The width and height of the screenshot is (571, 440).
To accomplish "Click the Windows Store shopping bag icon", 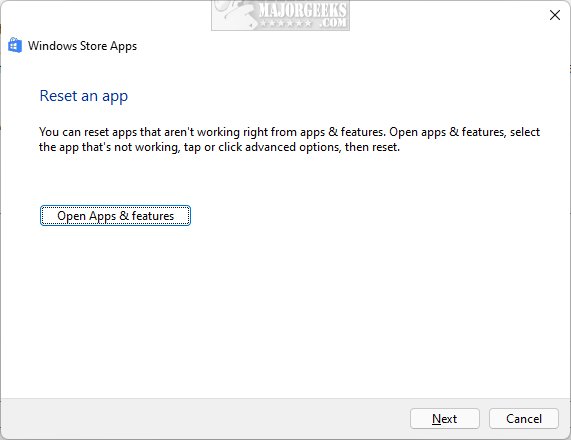I will click(15, 46).
